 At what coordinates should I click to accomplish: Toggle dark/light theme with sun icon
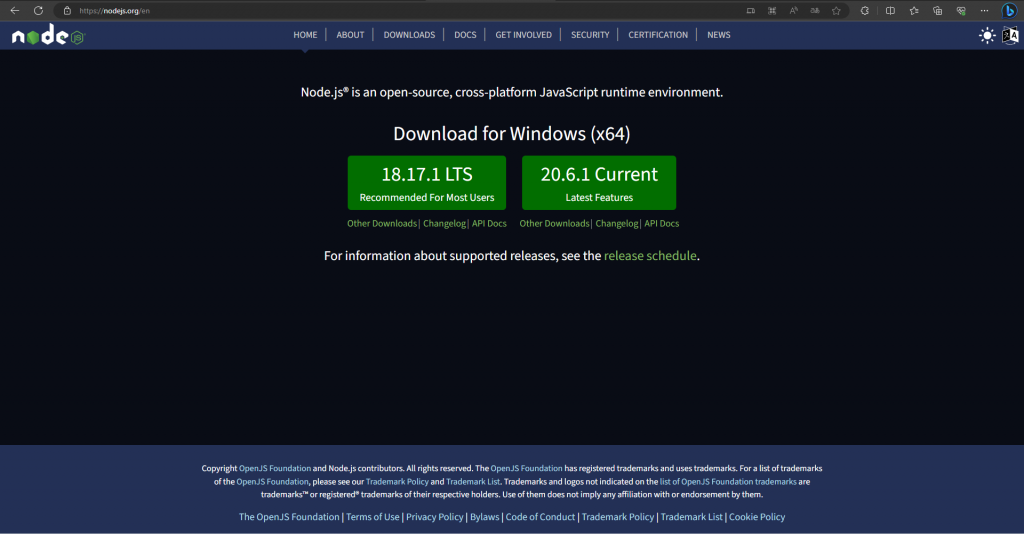tap(987, 35)
